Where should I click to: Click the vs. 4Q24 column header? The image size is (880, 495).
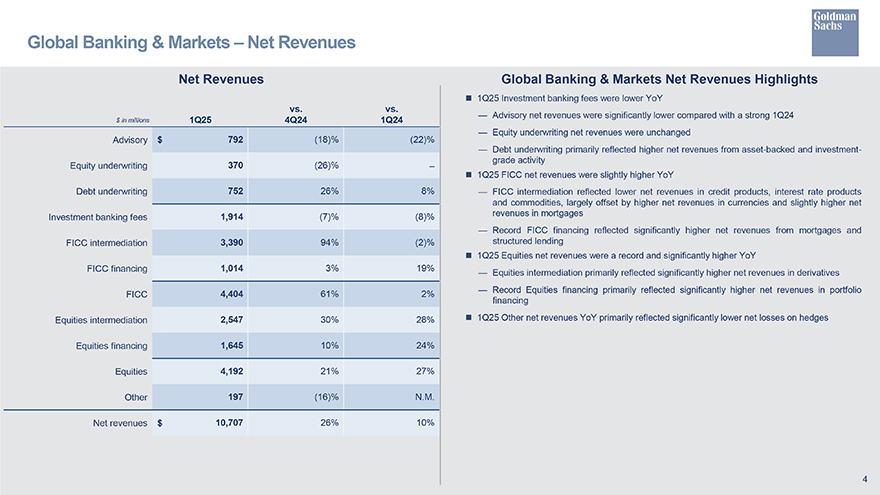pos(295,114)
